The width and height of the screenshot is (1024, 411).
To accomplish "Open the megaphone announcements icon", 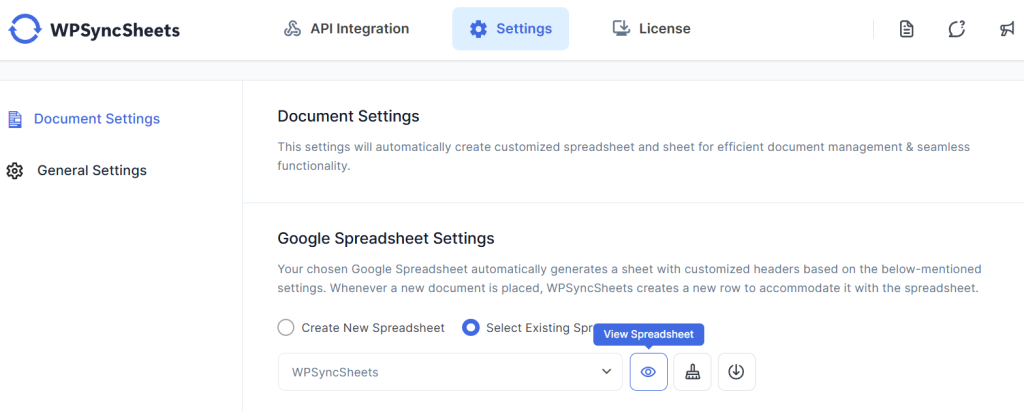I will tap(1007, 29).
